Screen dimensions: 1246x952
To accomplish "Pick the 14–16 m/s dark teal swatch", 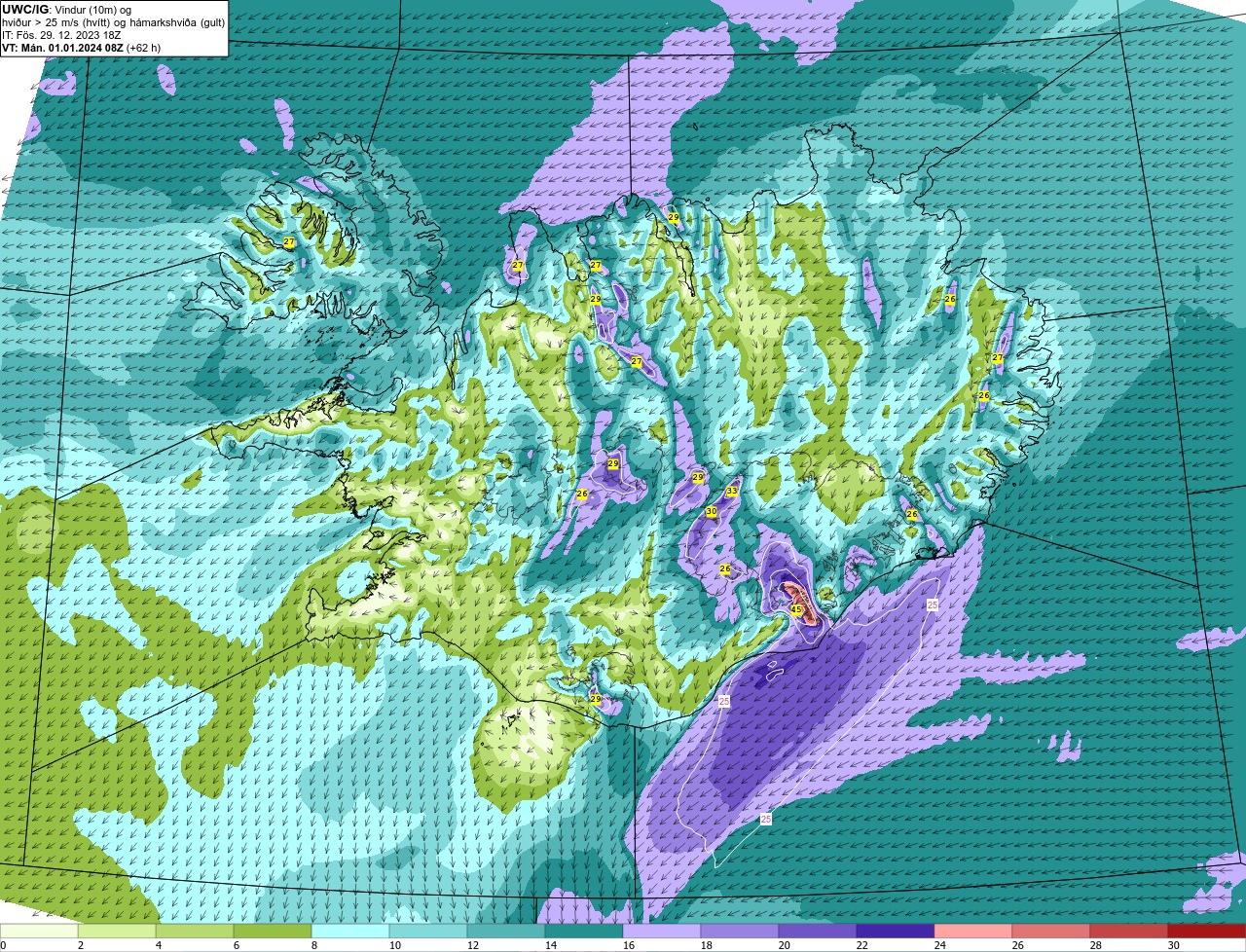I will tap(584, 931).
